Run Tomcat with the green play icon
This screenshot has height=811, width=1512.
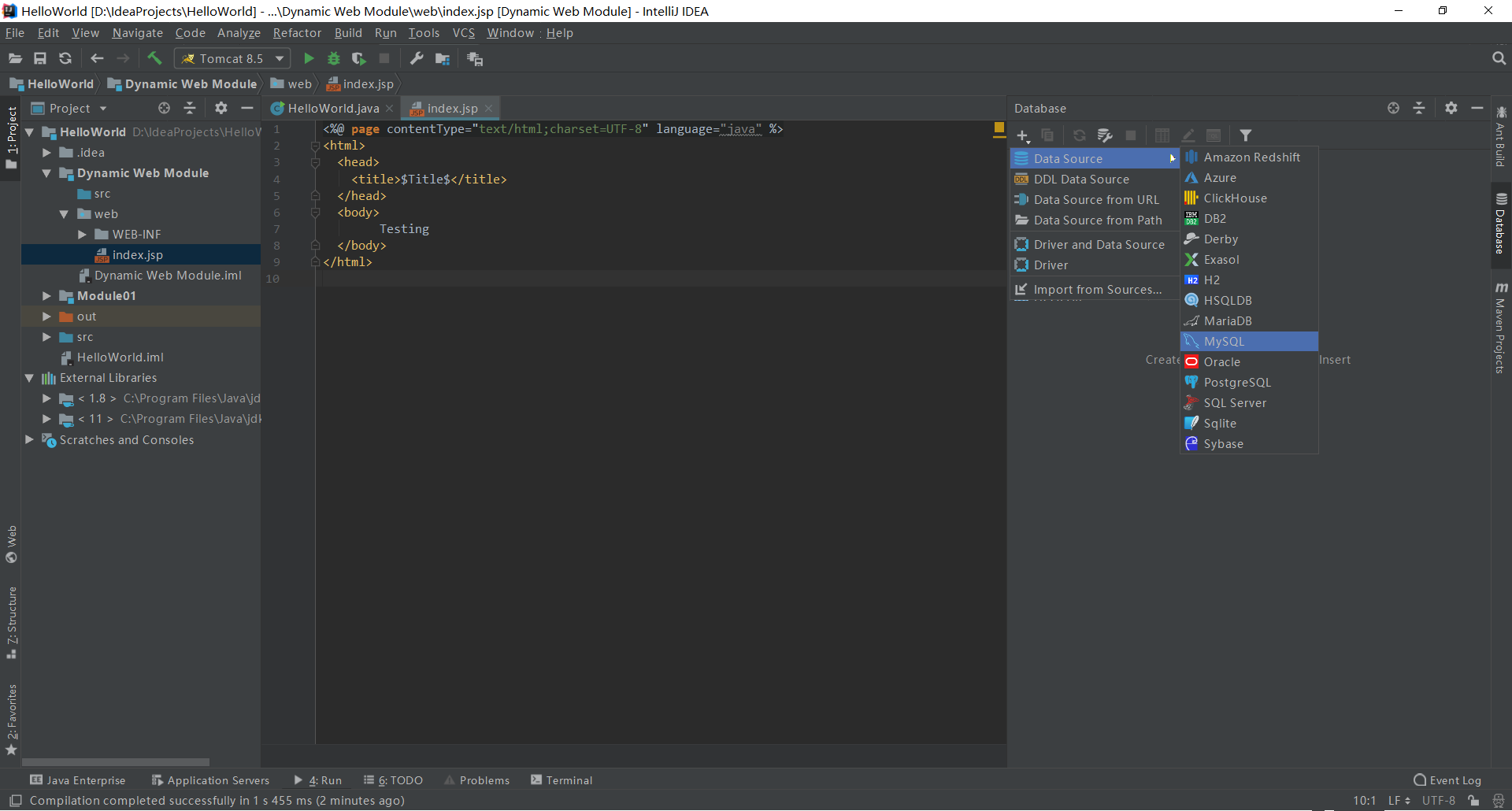tap(309, 58)
